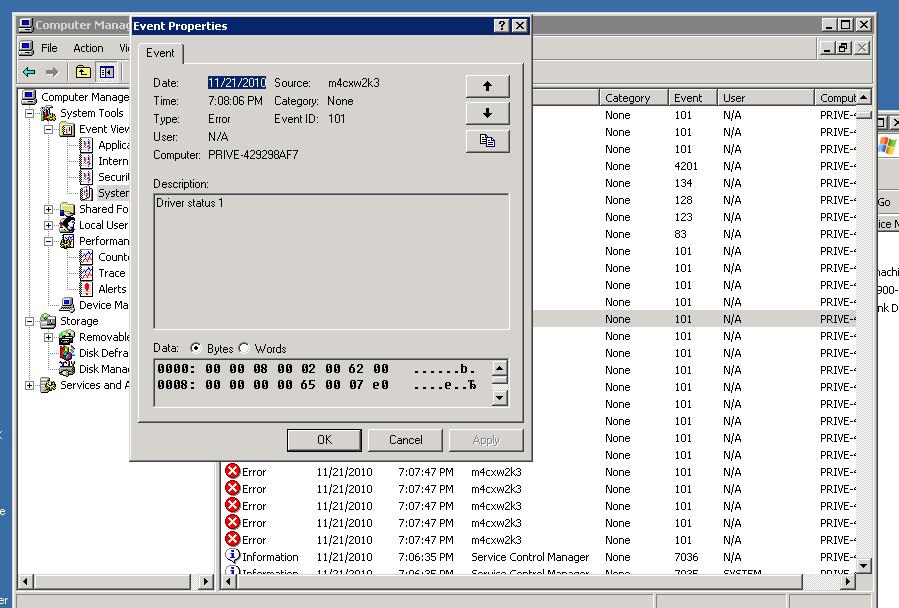Sort by the User column header

coord(766,98)
